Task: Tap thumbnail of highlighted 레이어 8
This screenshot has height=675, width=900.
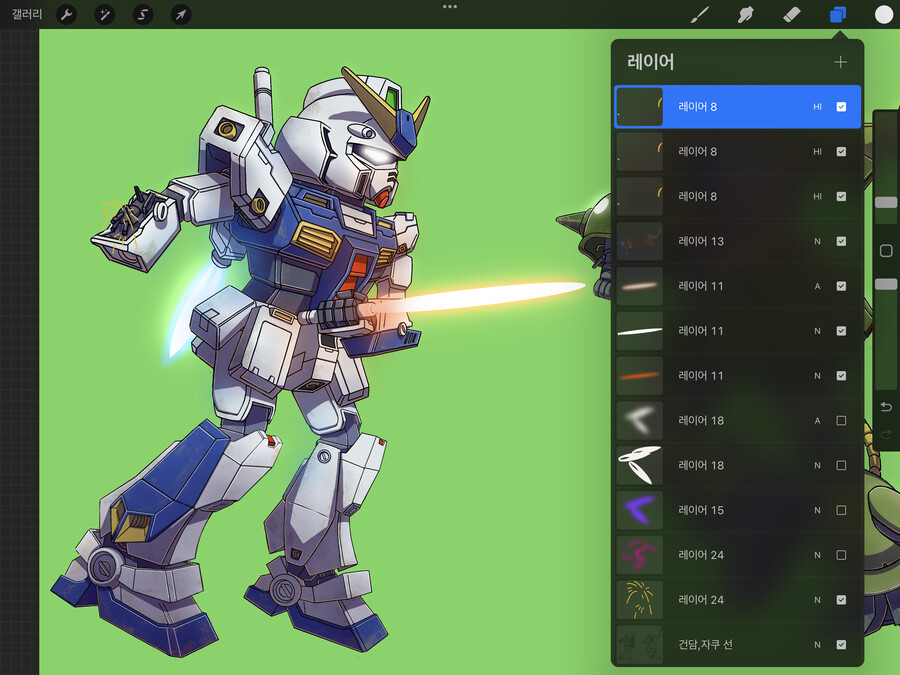Action: 639,107
